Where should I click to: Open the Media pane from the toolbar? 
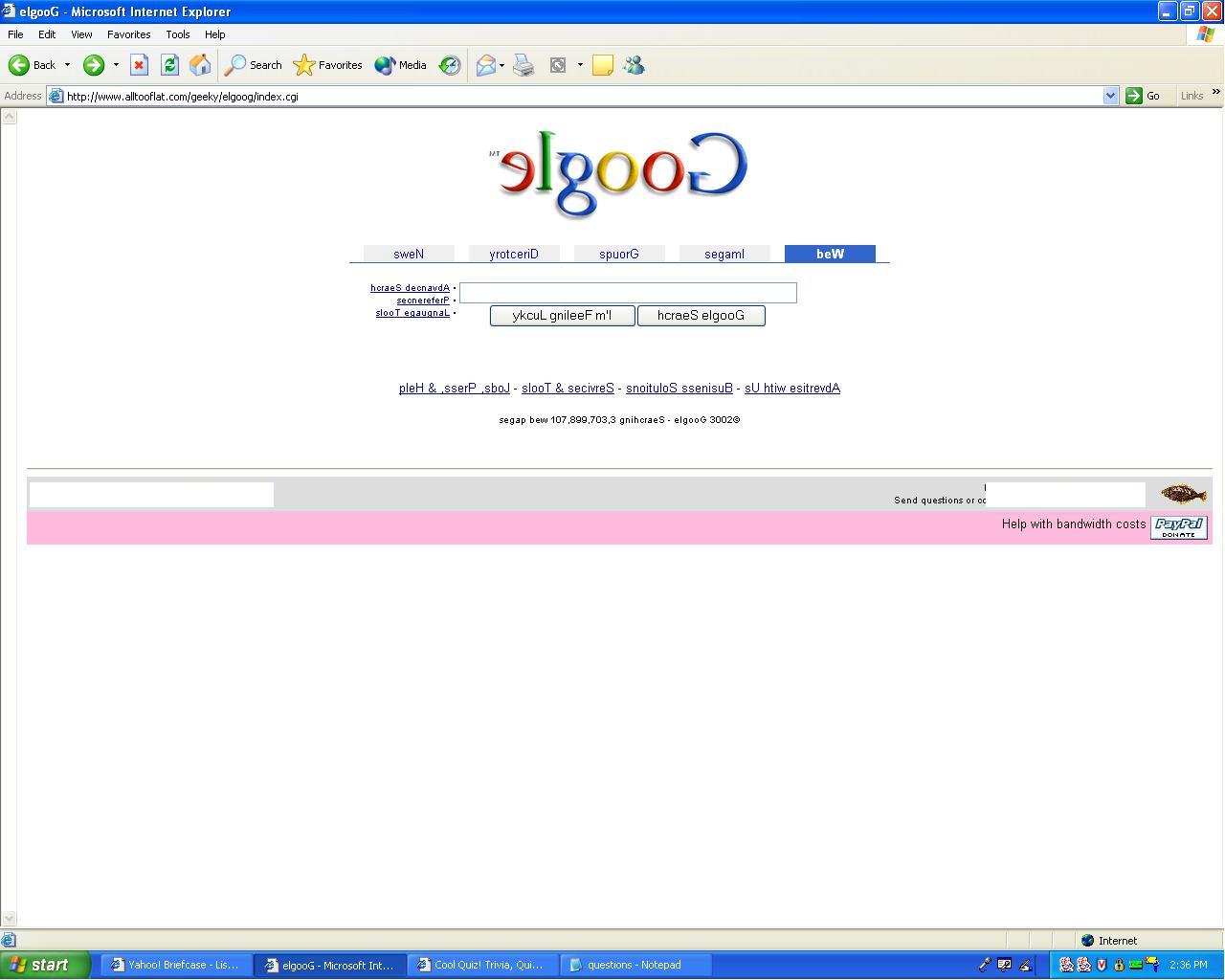point(401,65)
